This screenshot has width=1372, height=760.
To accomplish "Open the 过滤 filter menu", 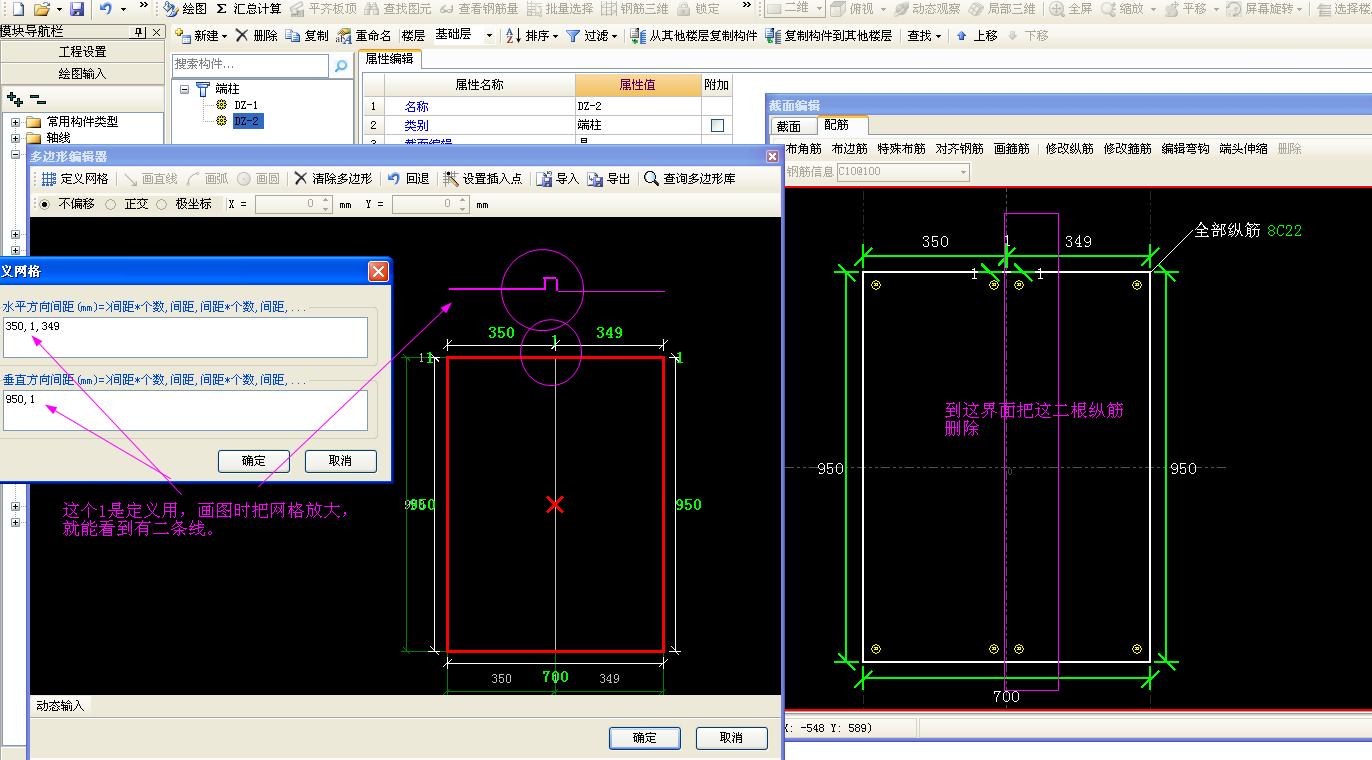I will tap(592, 35).
